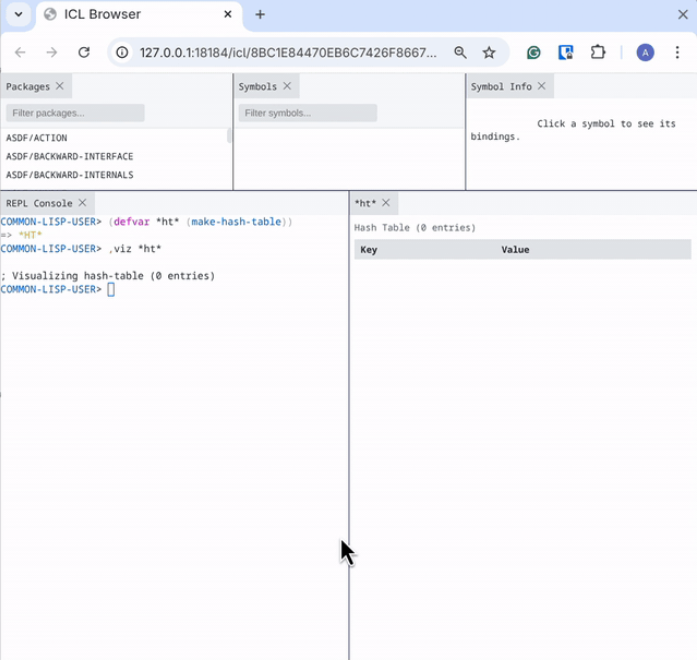Select ASDF/BACKWARD-INTERFACE in package list
The width and height of the screenshot is (697, 660).
(70, 157)
